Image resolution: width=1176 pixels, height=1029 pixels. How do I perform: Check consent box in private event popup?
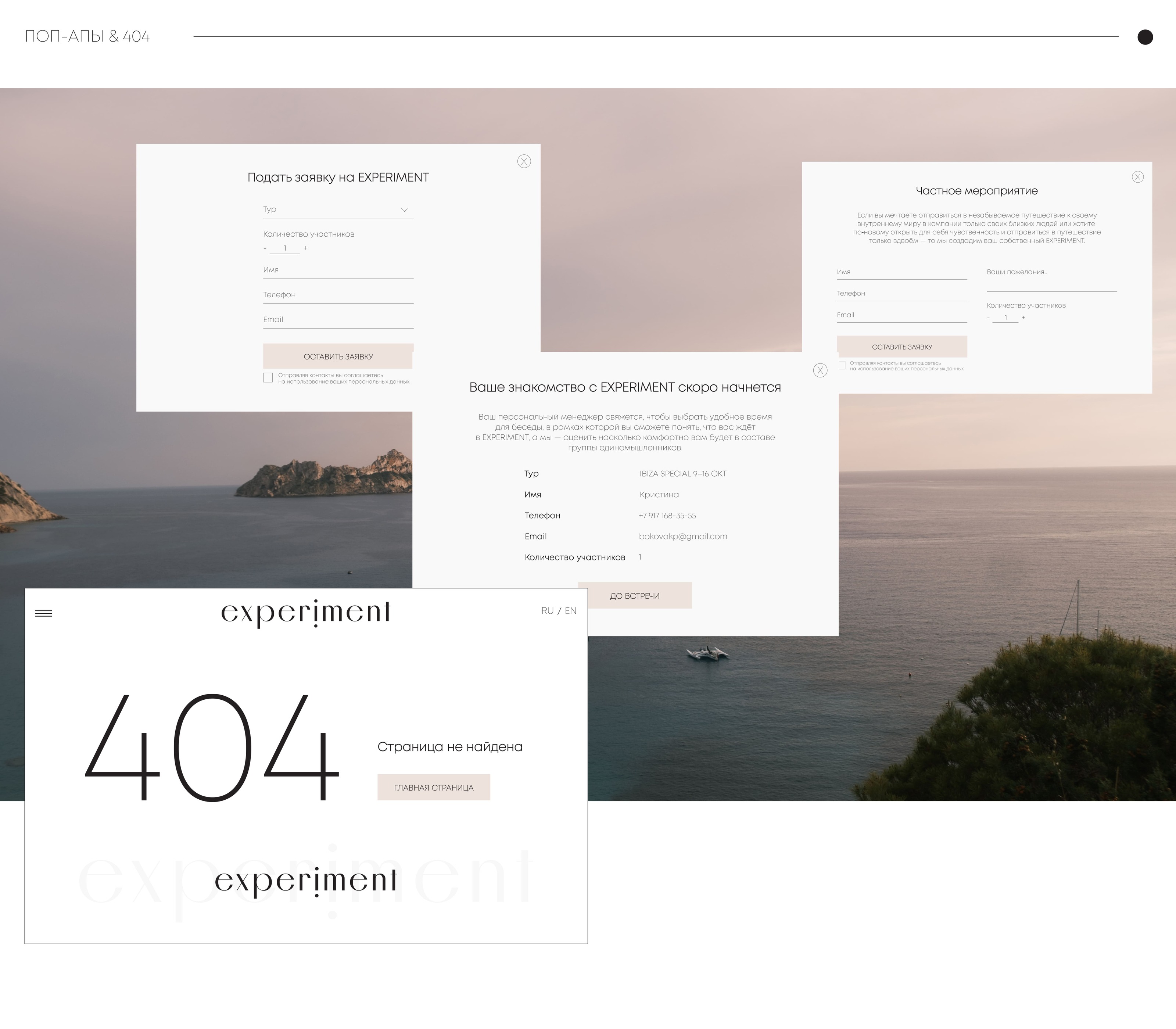[842, 365]
